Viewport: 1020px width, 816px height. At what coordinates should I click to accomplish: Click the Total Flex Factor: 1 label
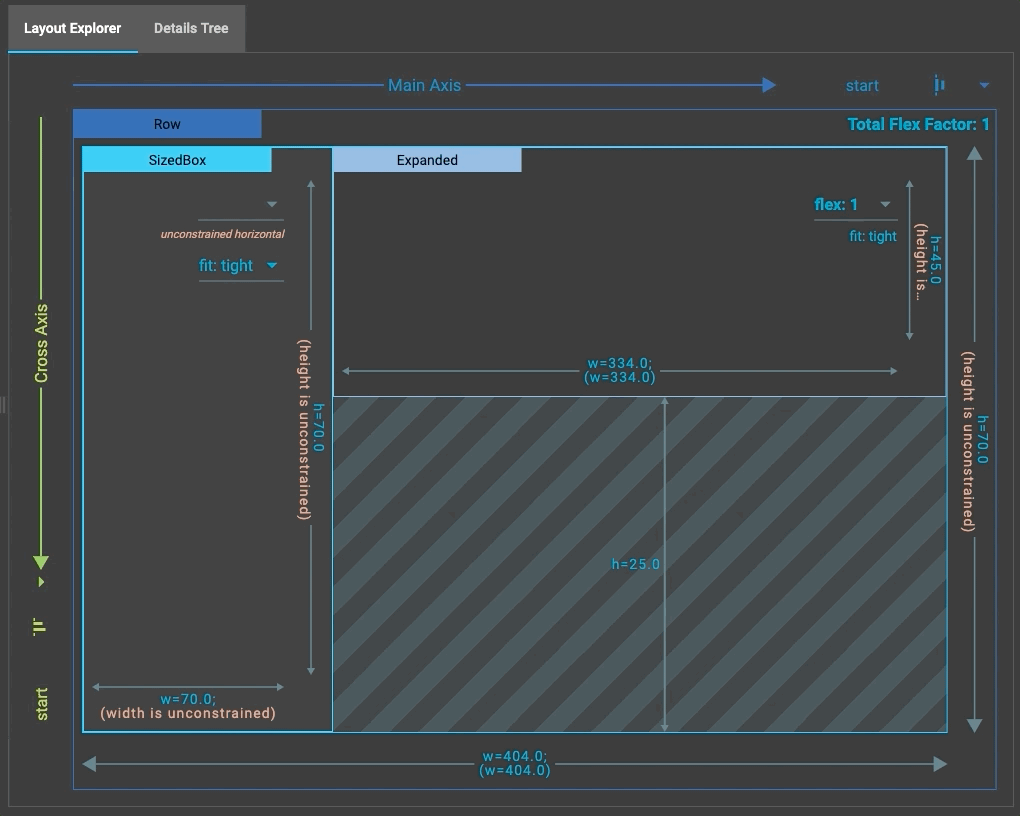click(918, 124)
